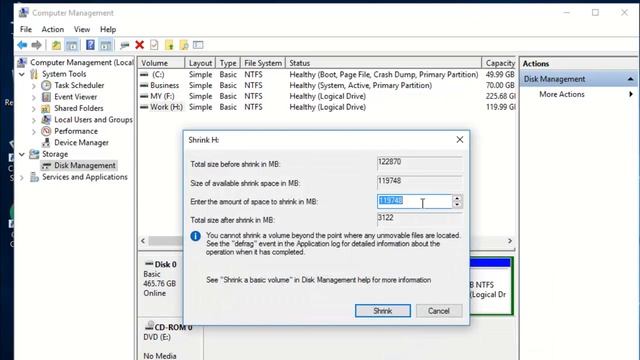Screen dimensions: 640x360
Task: Click the yellow folder open icon
Action: point(169,45)
